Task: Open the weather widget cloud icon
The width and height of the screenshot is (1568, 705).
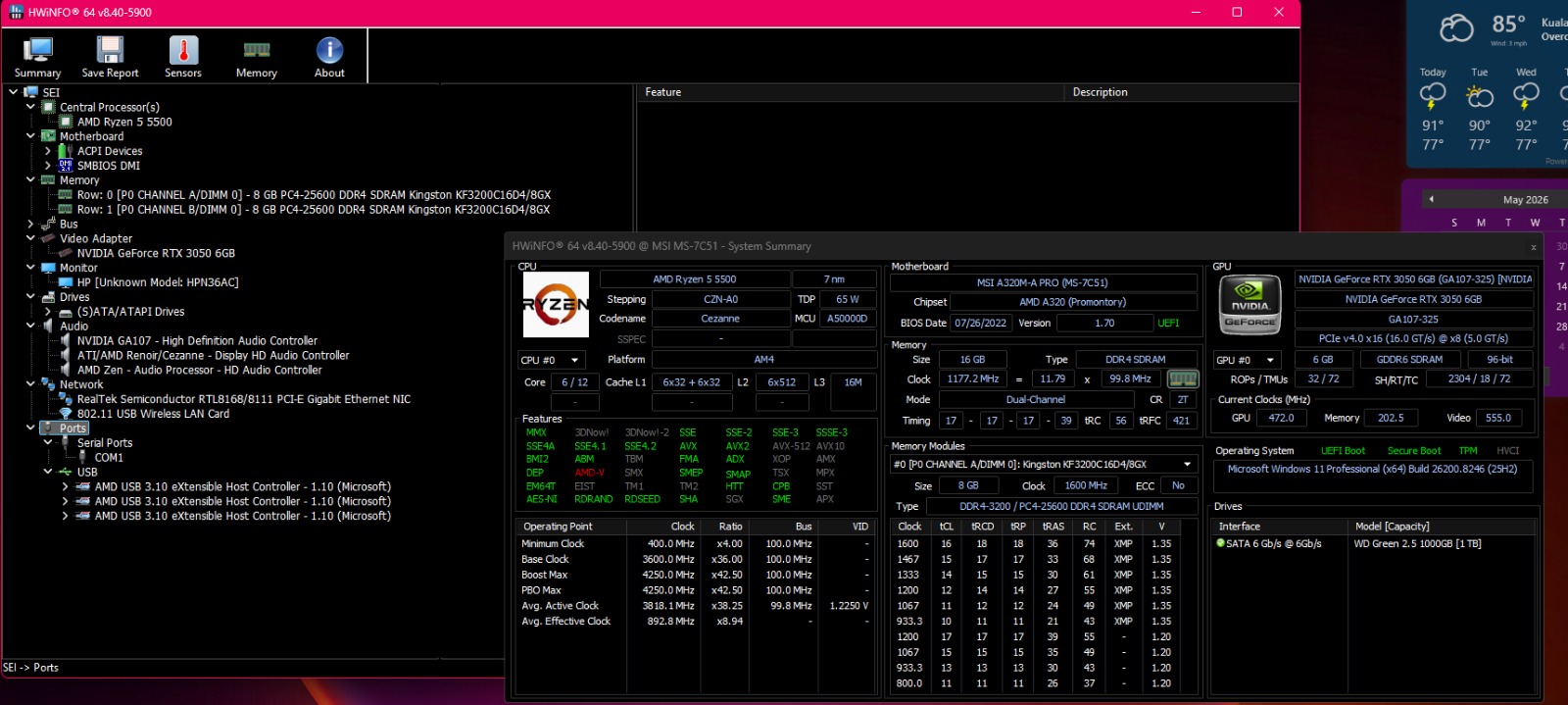Action: coord(1456,27)
